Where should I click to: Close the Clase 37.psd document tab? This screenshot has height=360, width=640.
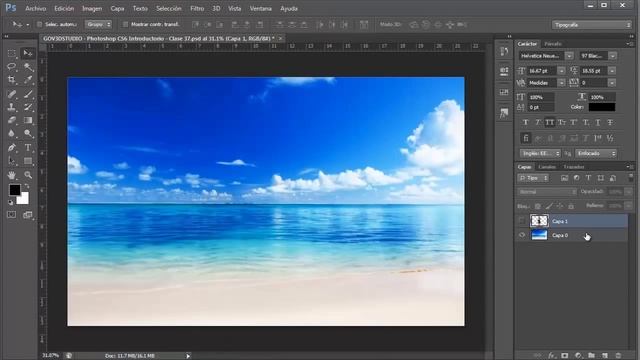point(280,38)
